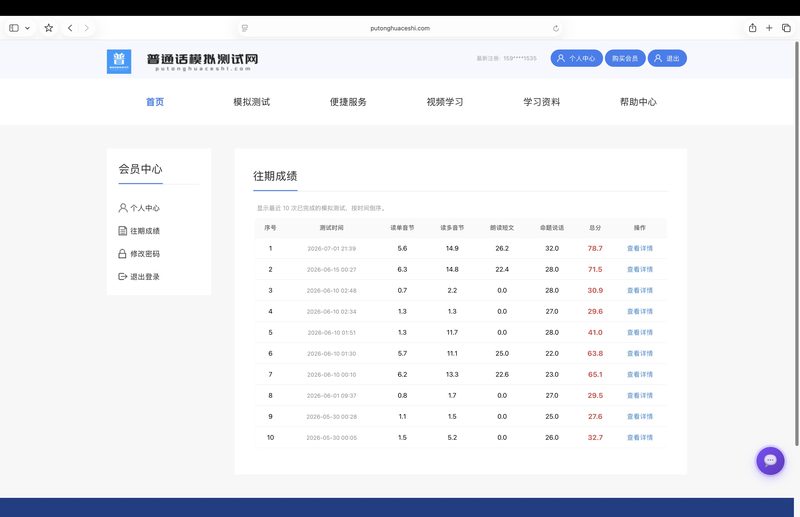Click the blue 普 site logo

tap(119, 61)
